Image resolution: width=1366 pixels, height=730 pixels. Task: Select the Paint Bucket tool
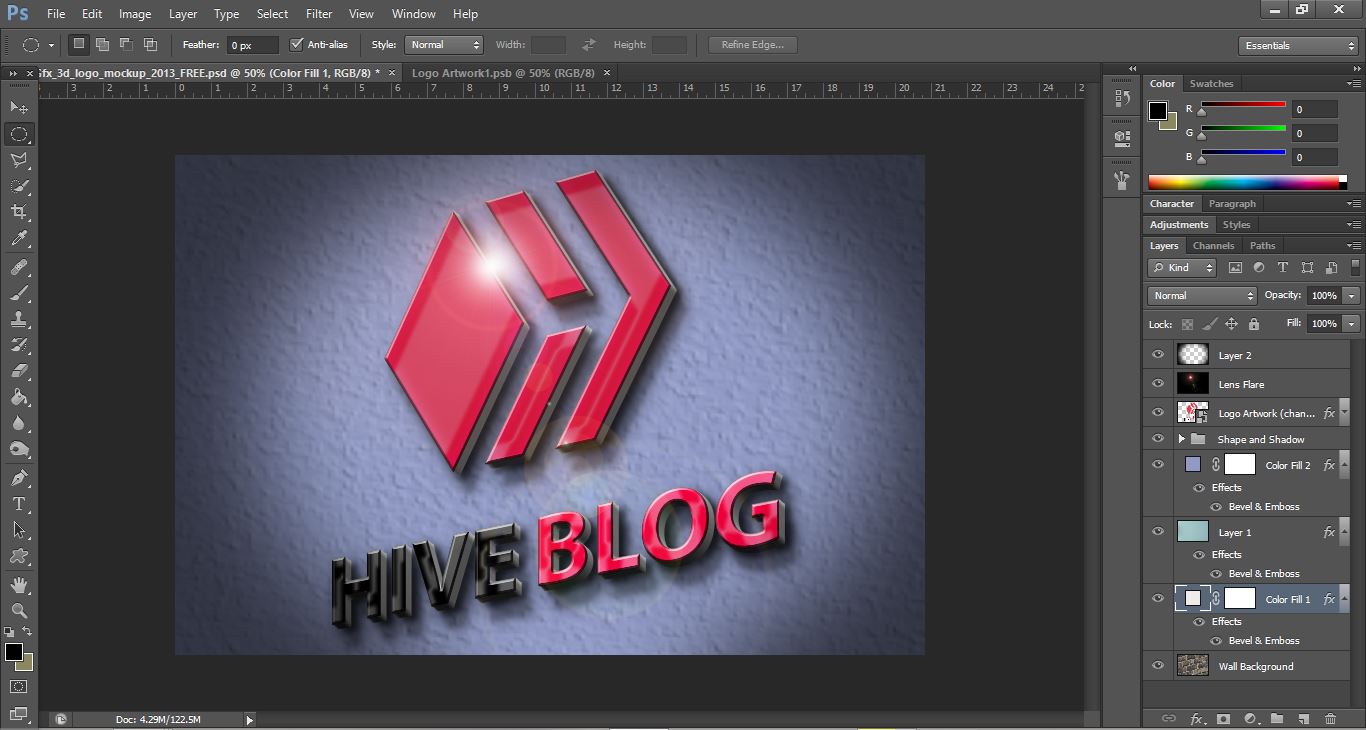point(19,397)
